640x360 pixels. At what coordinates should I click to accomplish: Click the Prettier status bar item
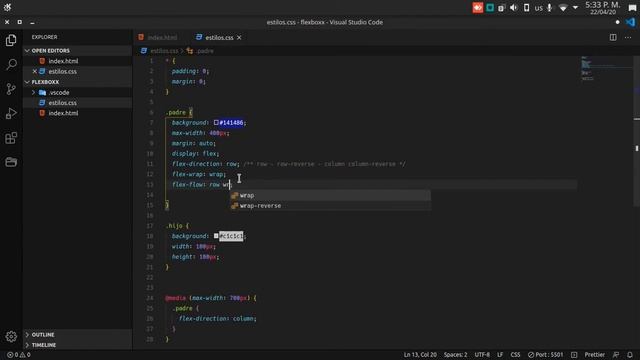tap(595, 355)
